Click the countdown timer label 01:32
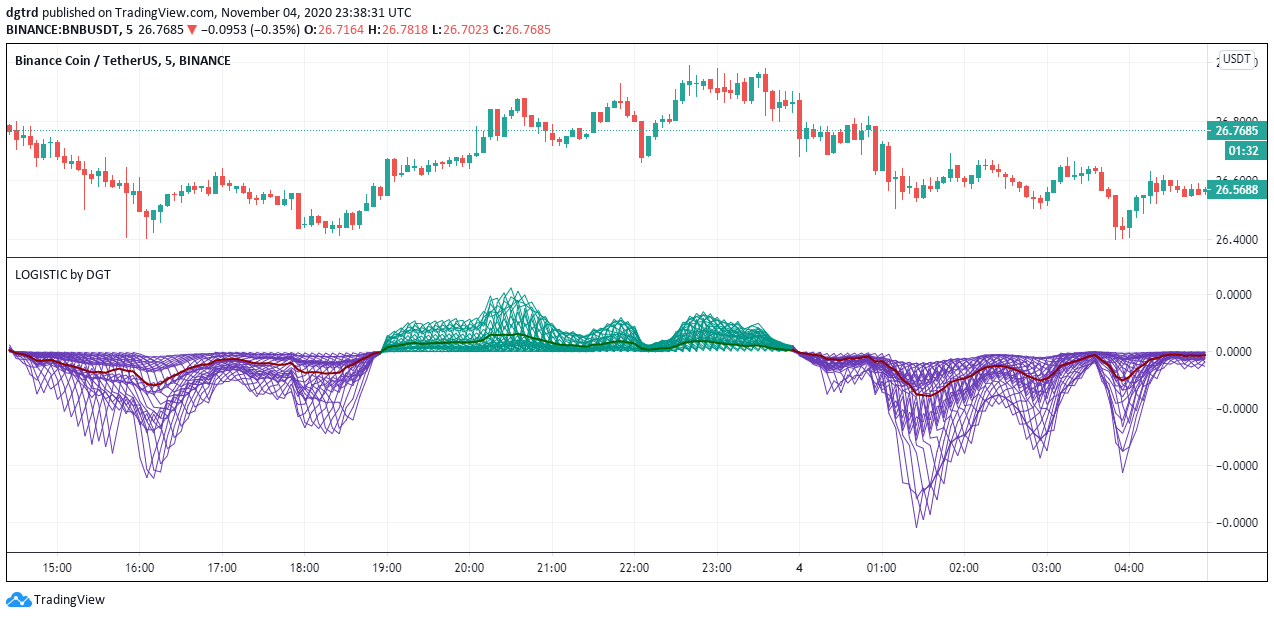1274x618 pixels. [1243, 151]
